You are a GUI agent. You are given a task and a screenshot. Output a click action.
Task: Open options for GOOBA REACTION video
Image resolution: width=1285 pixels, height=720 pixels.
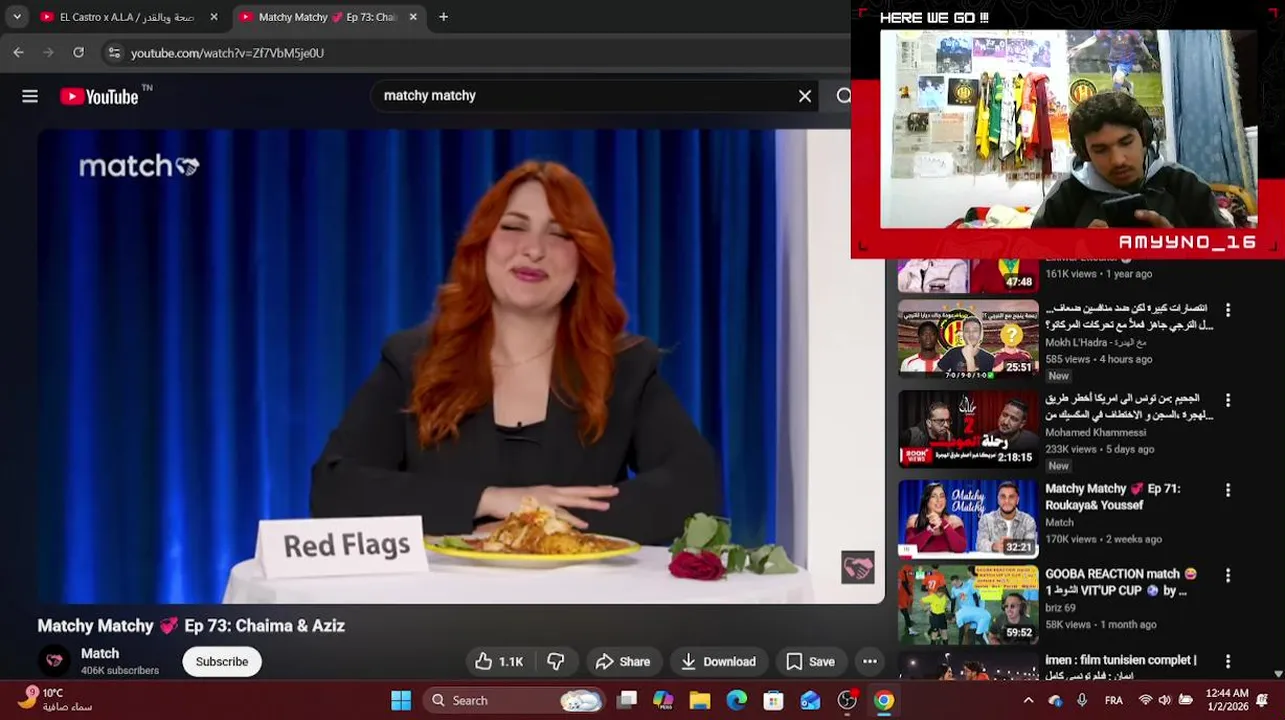(1228, 576)
